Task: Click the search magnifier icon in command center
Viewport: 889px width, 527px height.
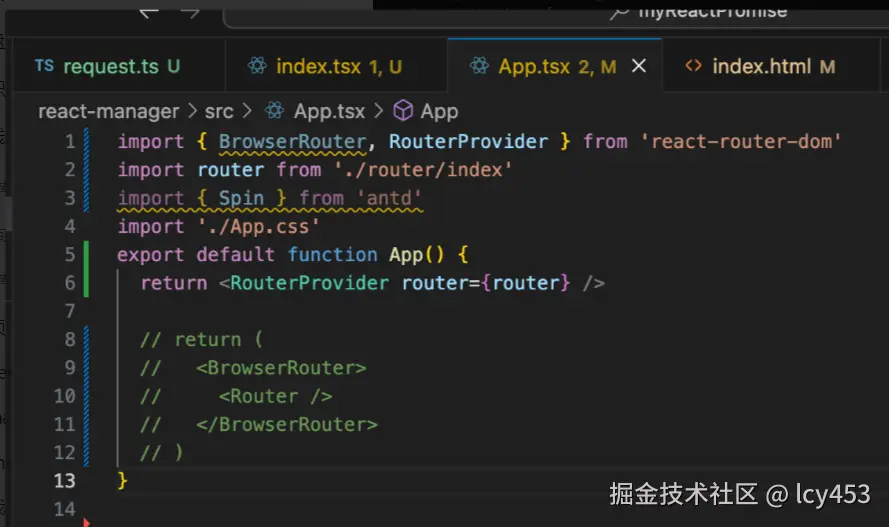Action: 619,12
